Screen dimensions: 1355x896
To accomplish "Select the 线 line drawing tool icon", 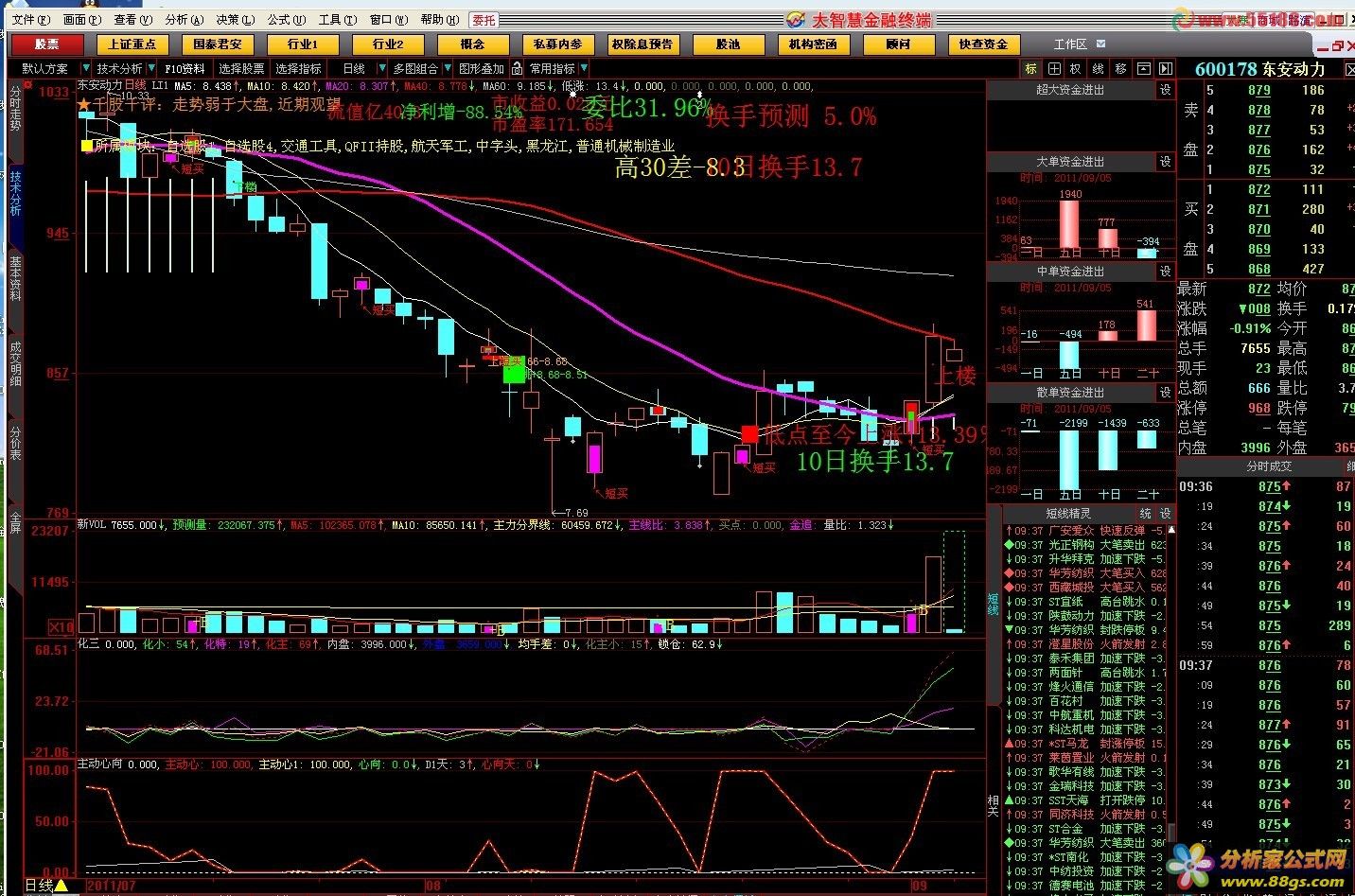I will pyautogui.click(x=1099, y=68).
